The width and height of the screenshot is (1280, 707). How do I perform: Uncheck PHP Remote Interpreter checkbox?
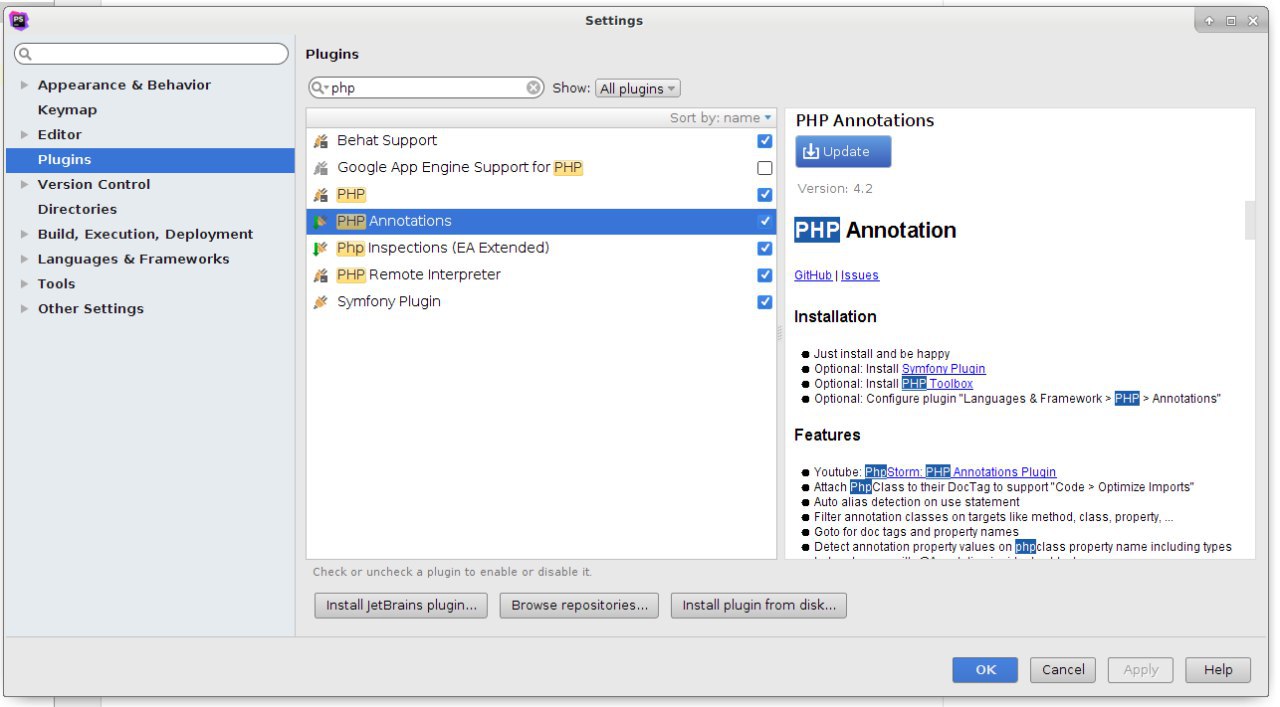click(765, 275)
